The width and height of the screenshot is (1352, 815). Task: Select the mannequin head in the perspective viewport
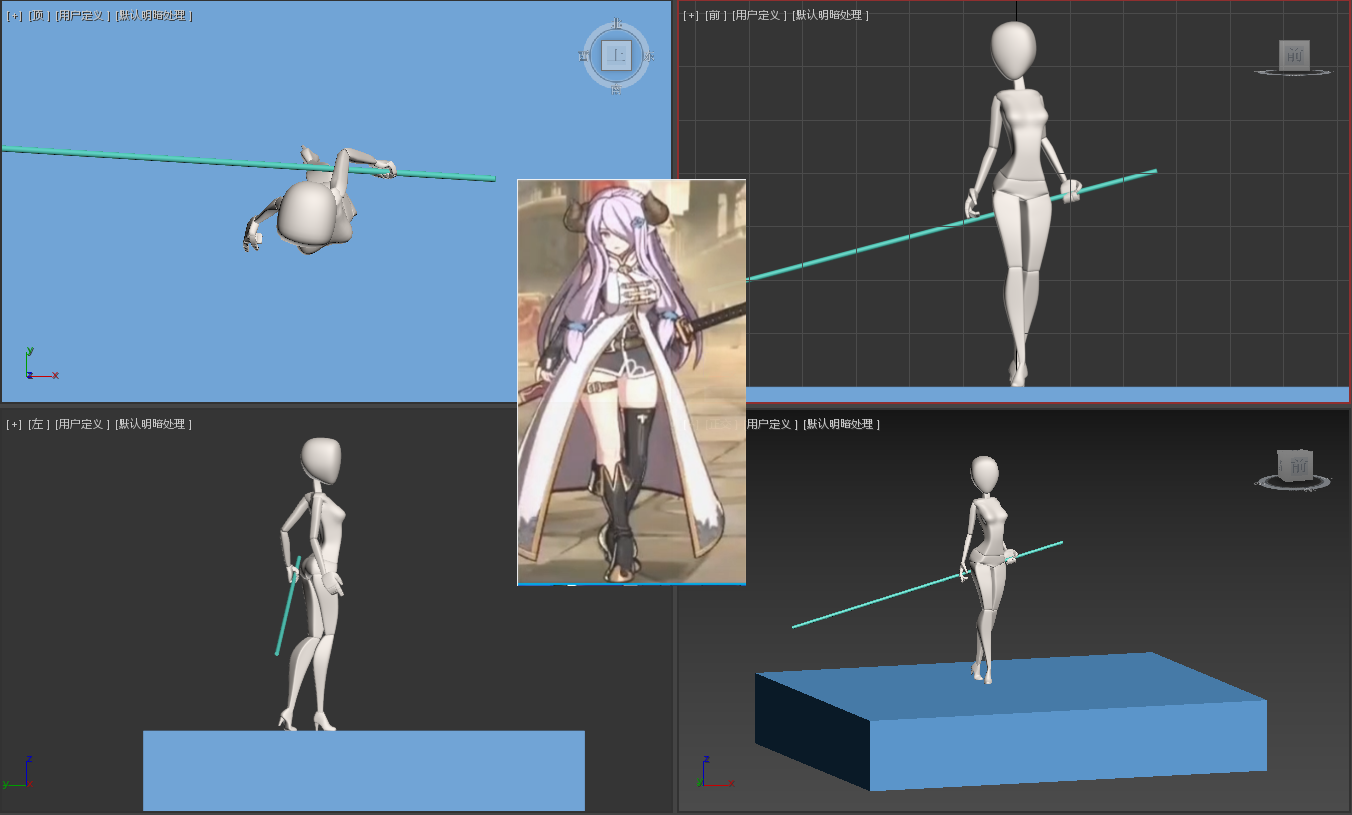[x=985, y=474]
